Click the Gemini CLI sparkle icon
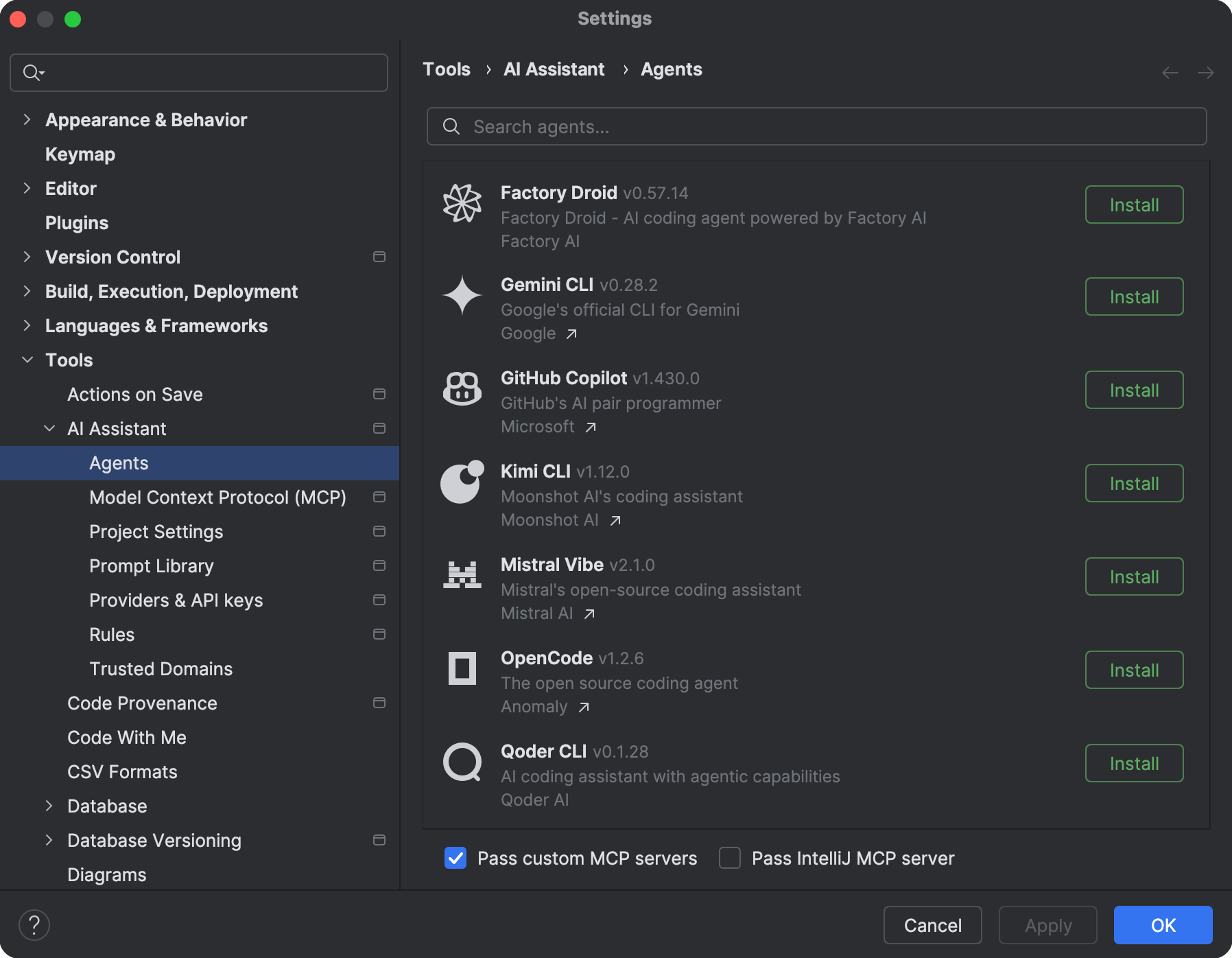1232x958 pixels. coord(462,296)
